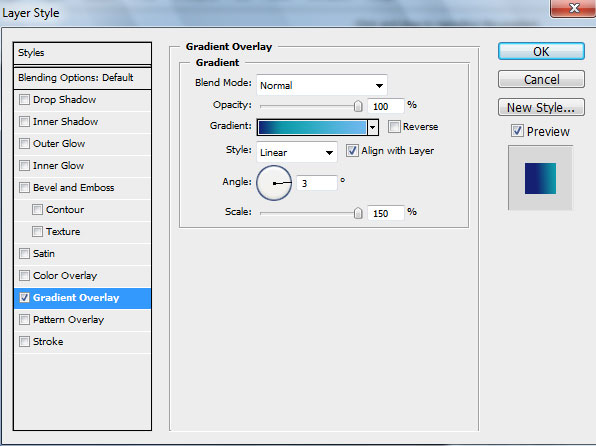Open the gradient picker arrow

pos(373,127)
